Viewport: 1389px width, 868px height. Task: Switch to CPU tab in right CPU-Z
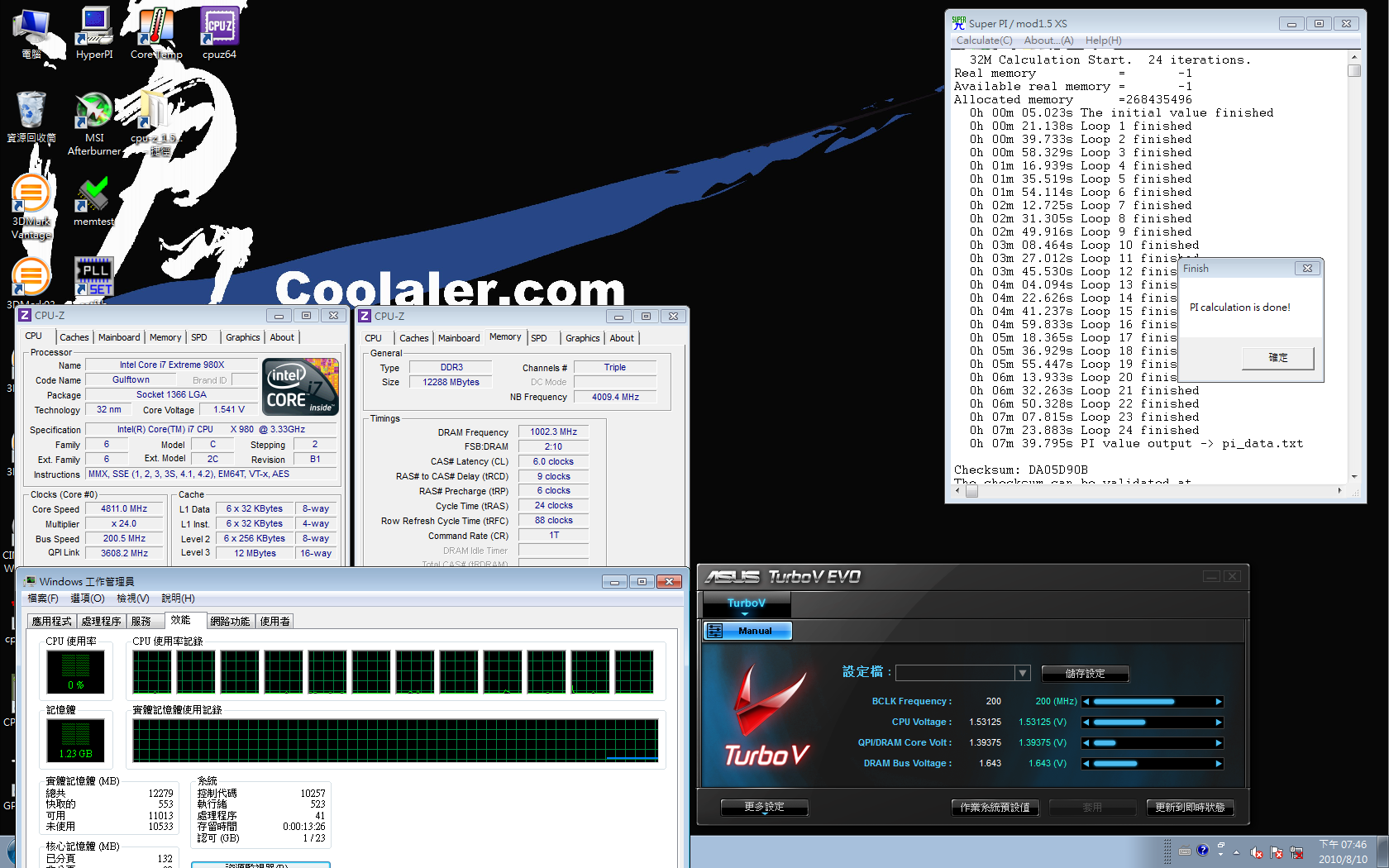coord(373,338)
